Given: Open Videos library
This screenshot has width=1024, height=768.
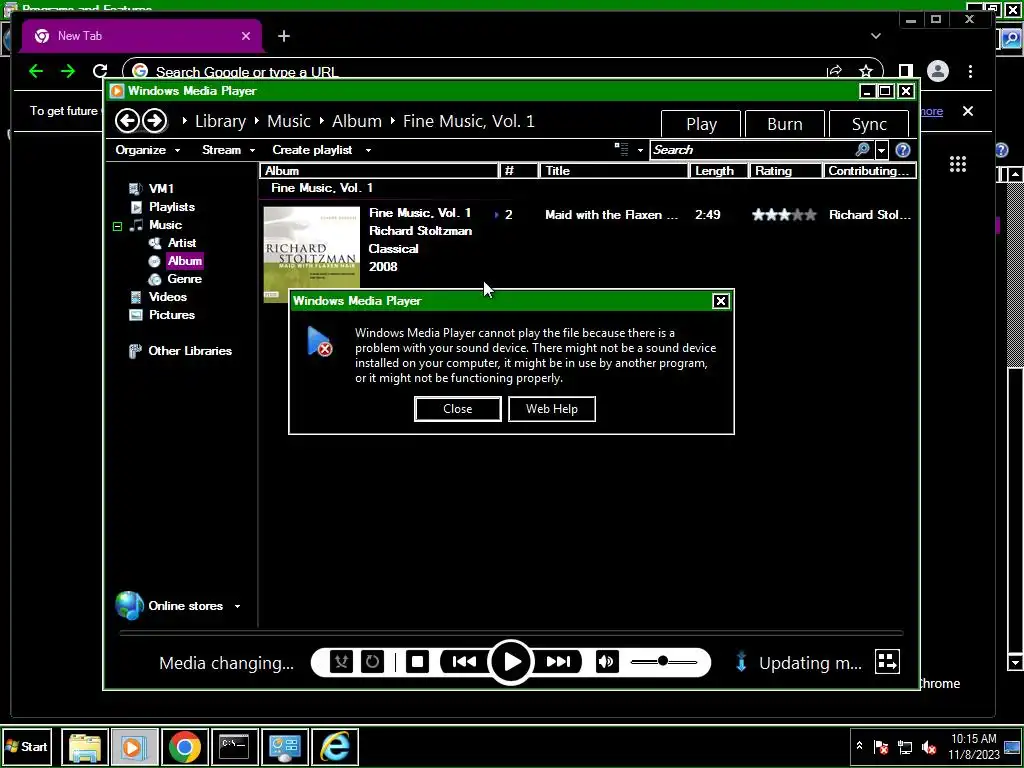Looking at the screenshot, I should [167, 296].
